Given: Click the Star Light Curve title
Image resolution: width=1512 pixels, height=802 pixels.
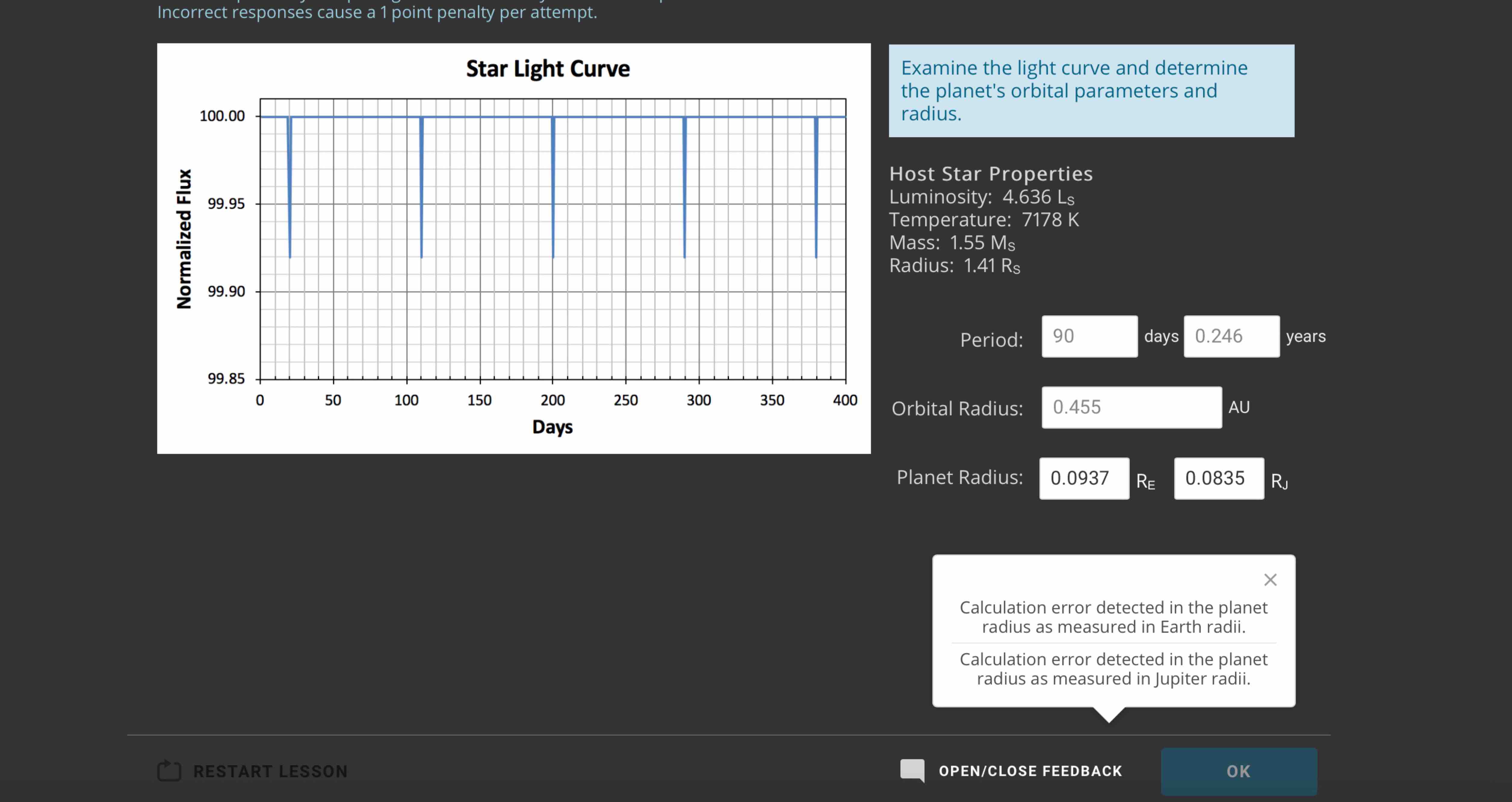Looking at the screenshot, I should click(548, 69).
